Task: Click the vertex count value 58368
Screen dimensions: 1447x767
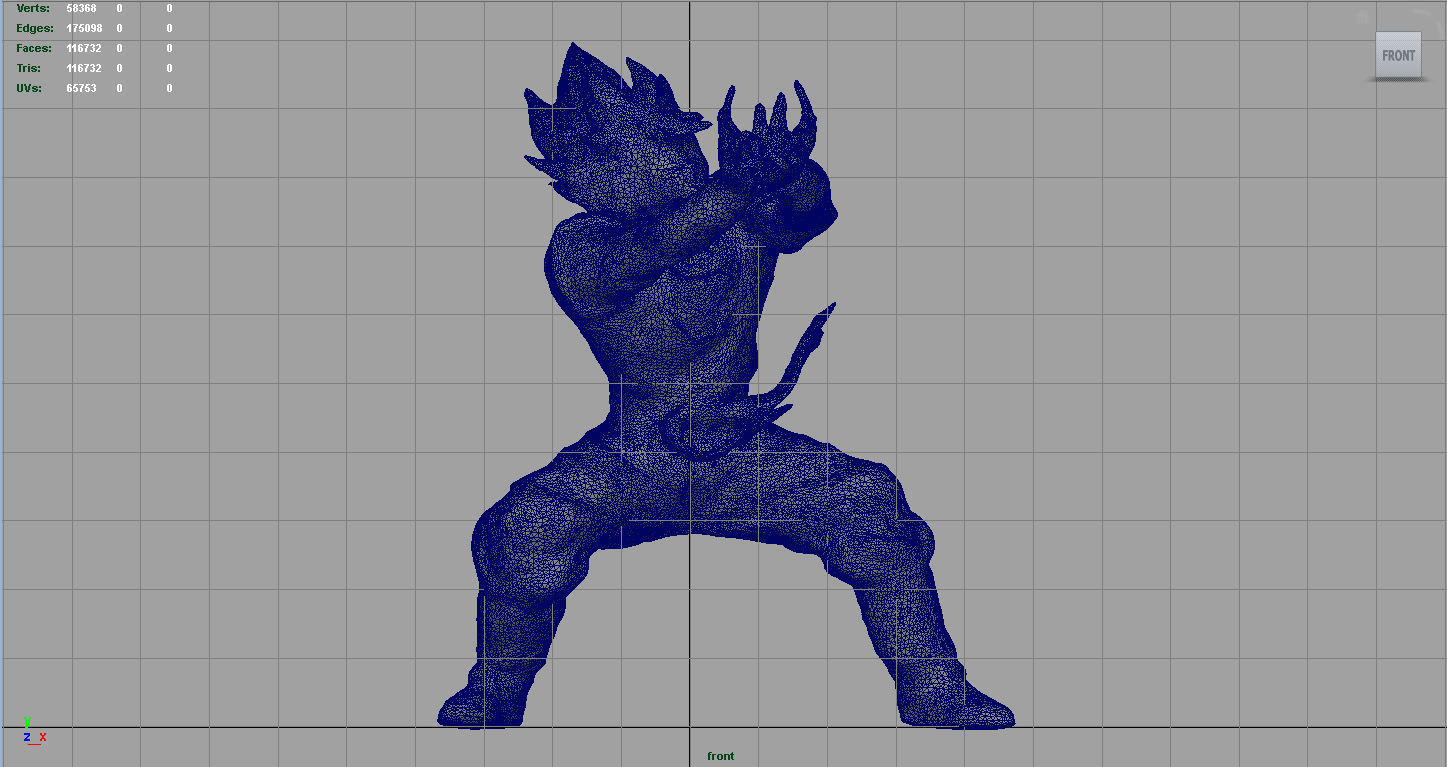Action: tap(82, 8)
